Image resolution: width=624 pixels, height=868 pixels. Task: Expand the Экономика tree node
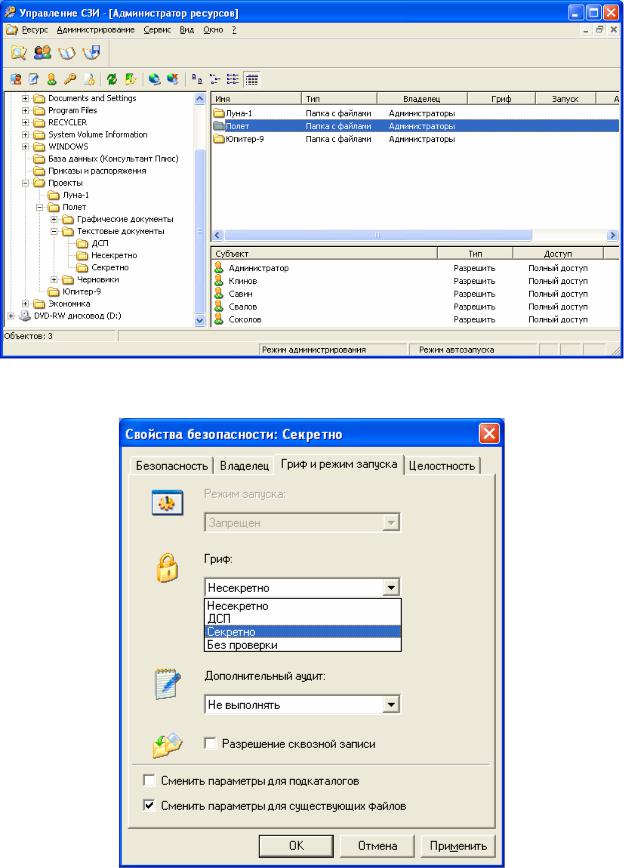[25, 304]
